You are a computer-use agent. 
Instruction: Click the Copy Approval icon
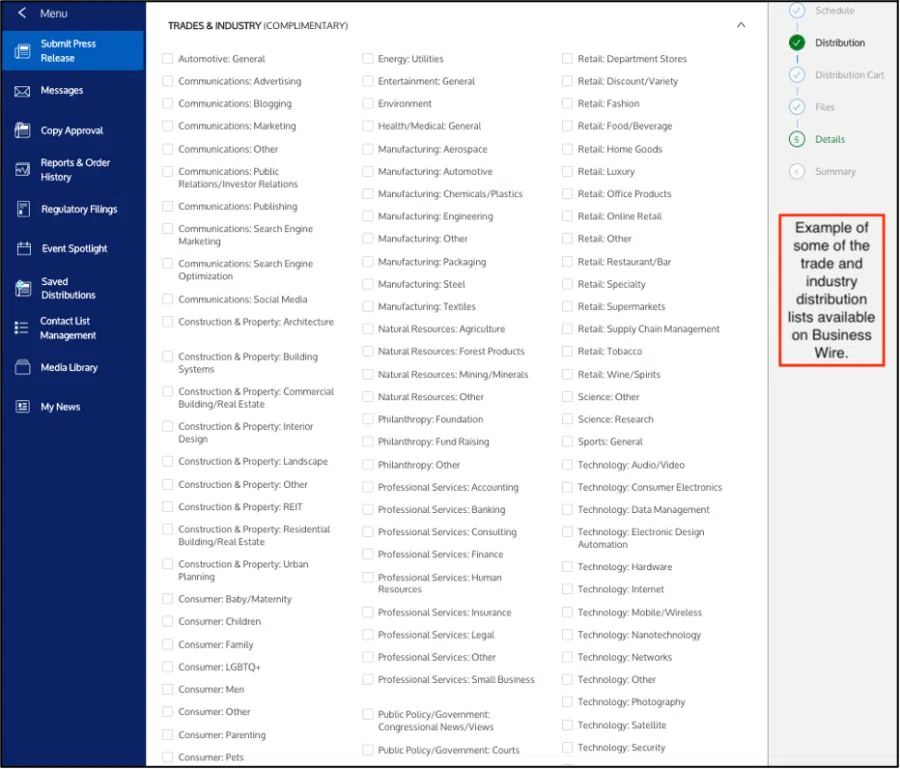(x=22, y=131)
